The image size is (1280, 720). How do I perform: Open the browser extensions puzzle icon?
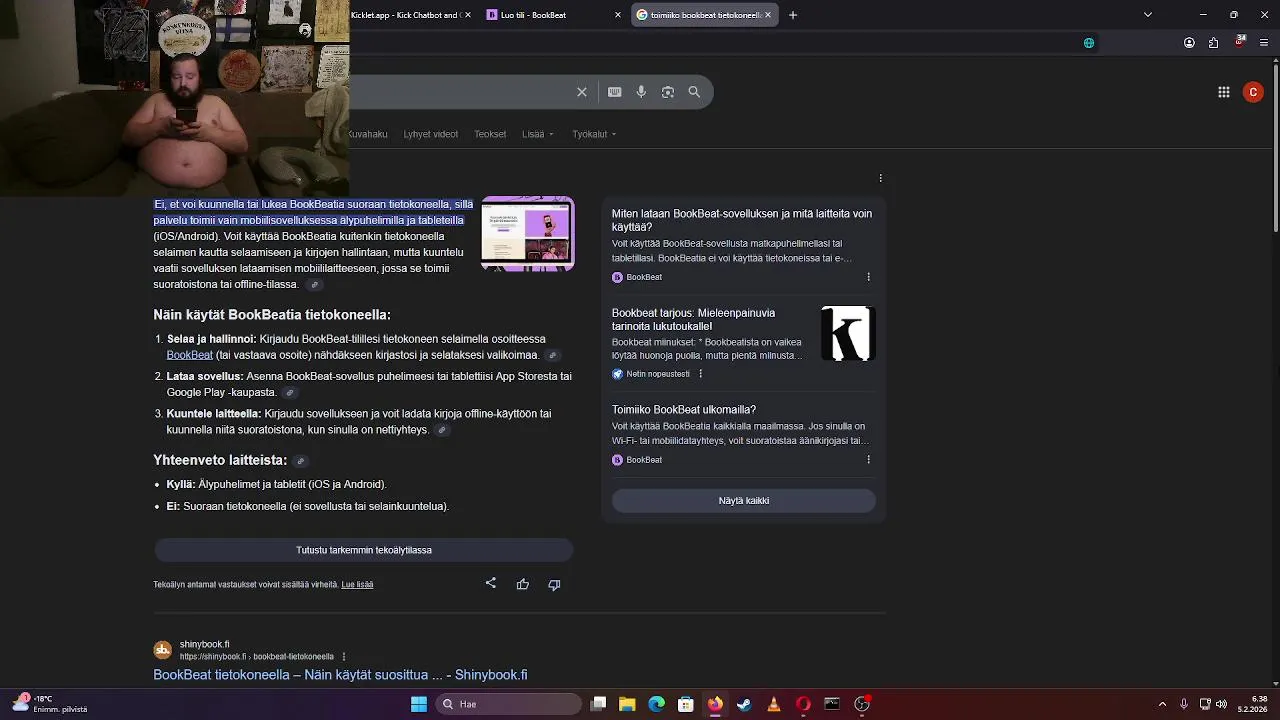pyautogui.click(x=1214, y=43)
